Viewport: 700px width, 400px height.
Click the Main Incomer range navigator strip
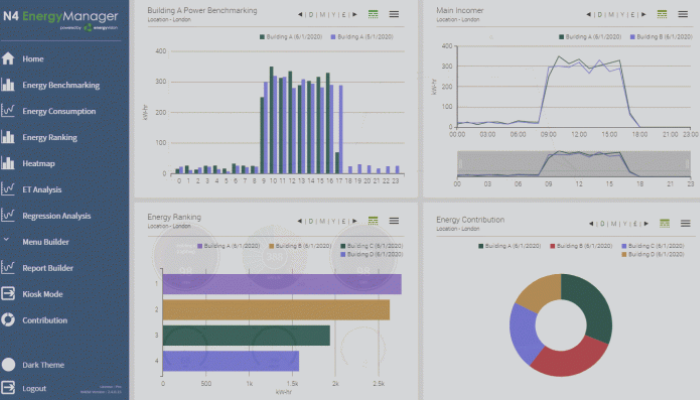point(574,164)
